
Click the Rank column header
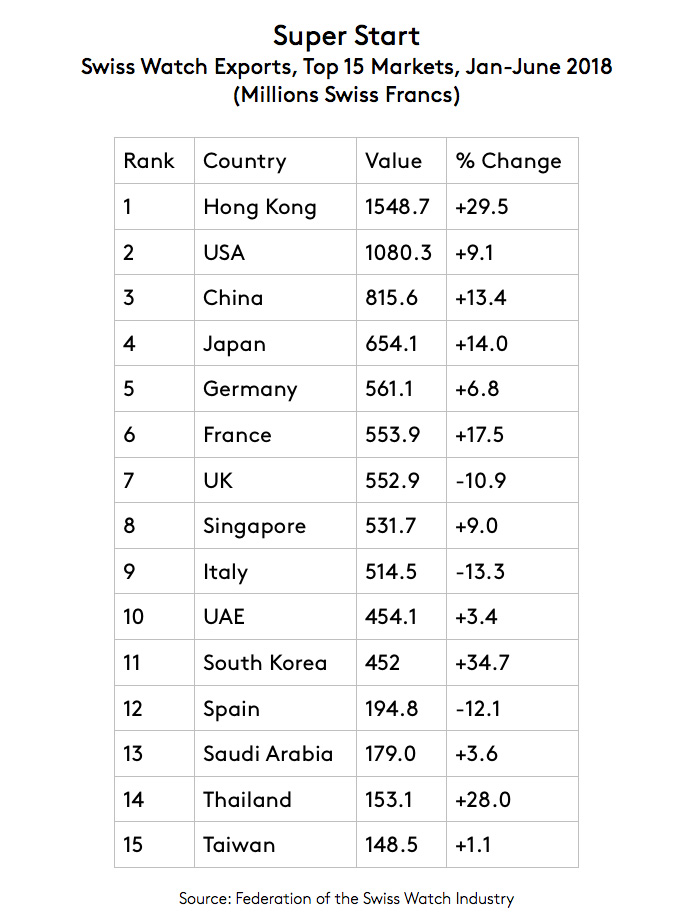tap(149, 161)
